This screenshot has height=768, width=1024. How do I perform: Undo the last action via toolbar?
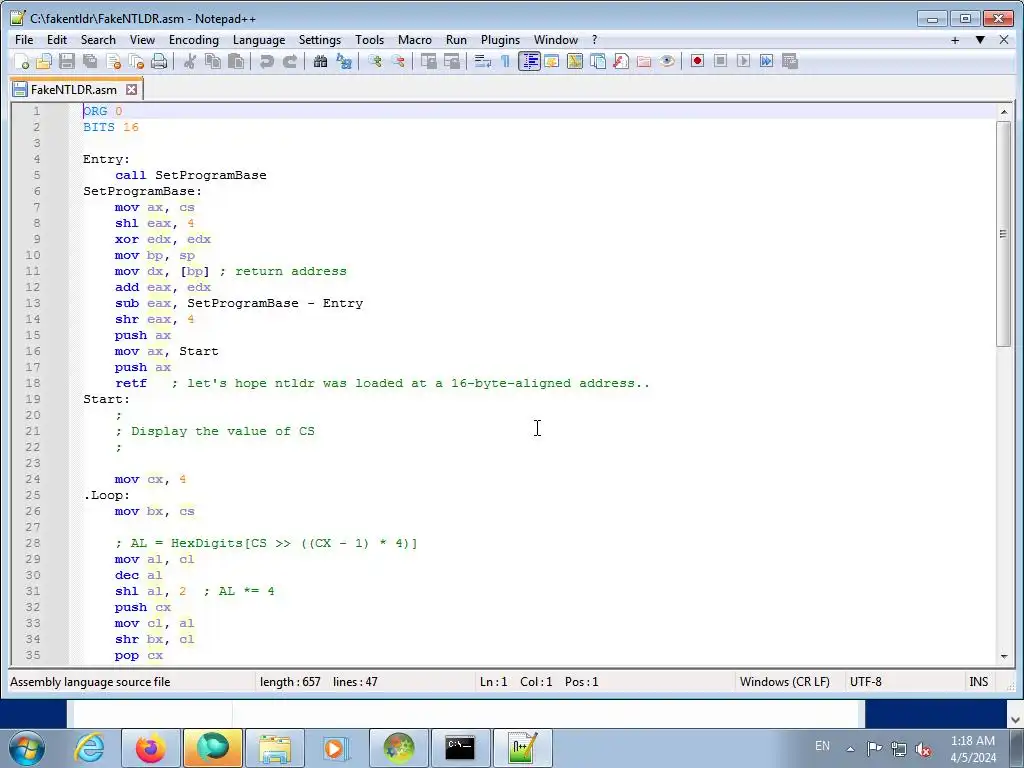[x=266, y=61]
